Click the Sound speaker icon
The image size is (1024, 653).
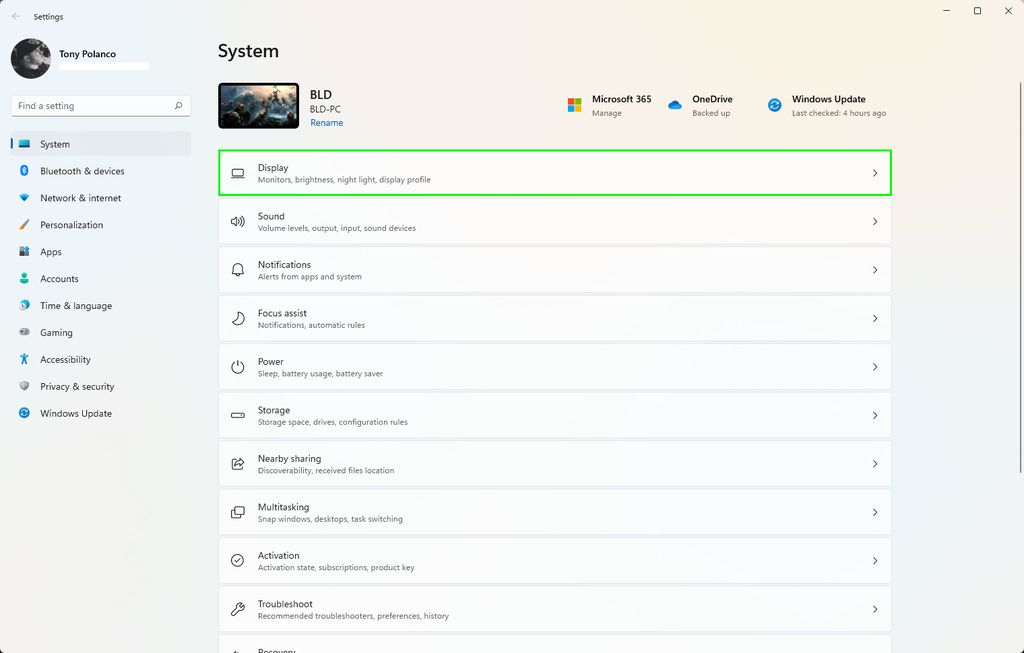238,222
